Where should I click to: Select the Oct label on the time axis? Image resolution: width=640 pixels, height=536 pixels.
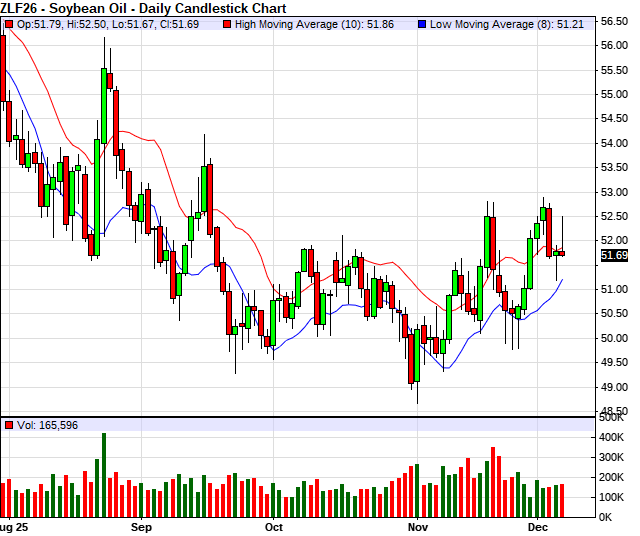[273, 526]
